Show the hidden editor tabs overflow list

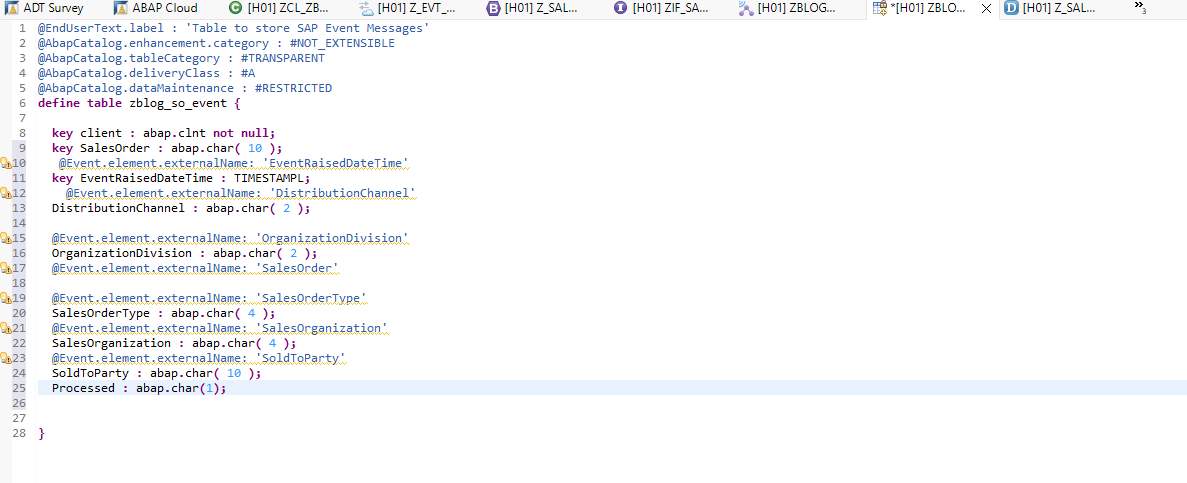1139,8
